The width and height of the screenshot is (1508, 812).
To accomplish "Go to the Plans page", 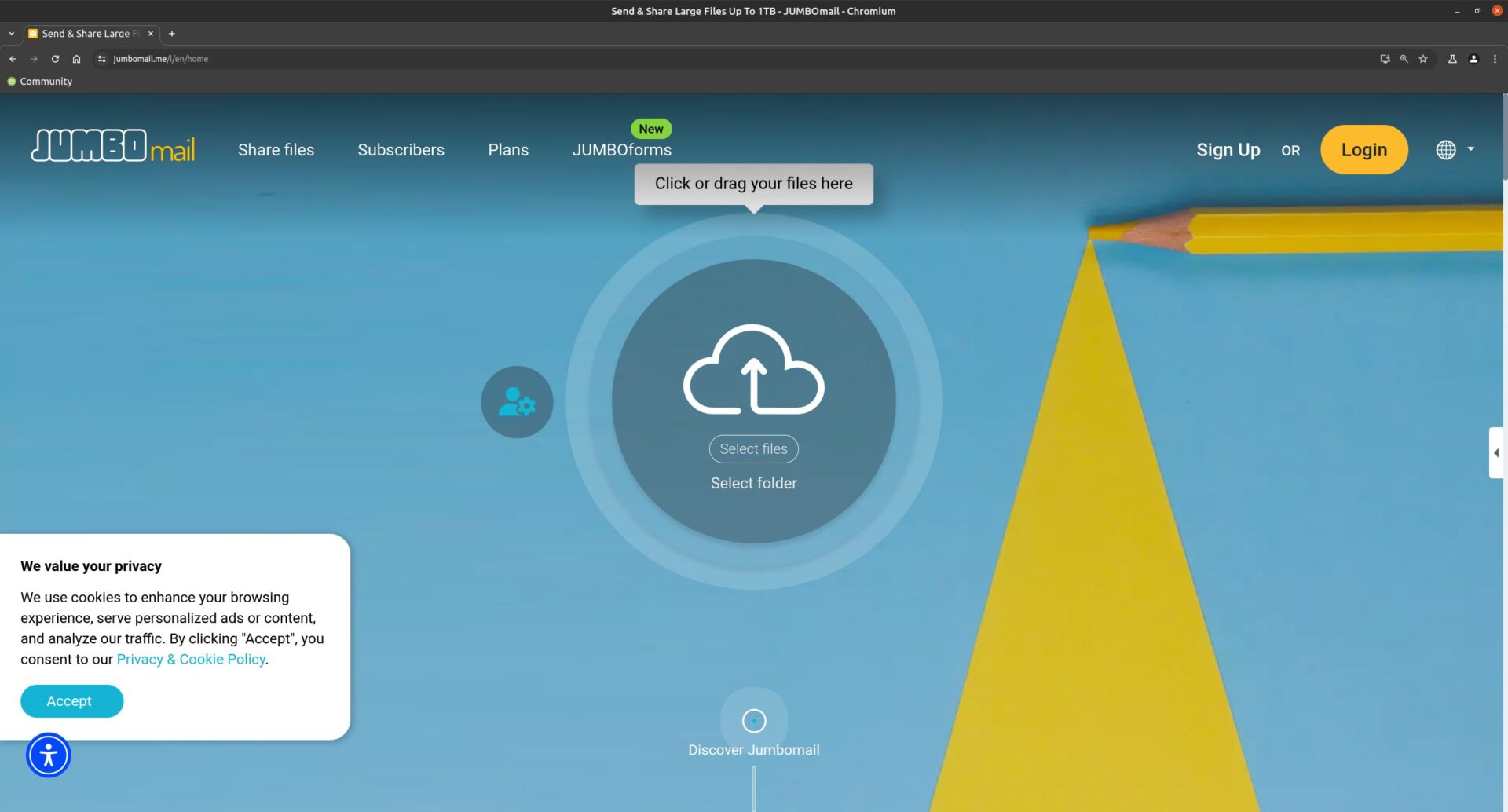I will click(508, 150).
